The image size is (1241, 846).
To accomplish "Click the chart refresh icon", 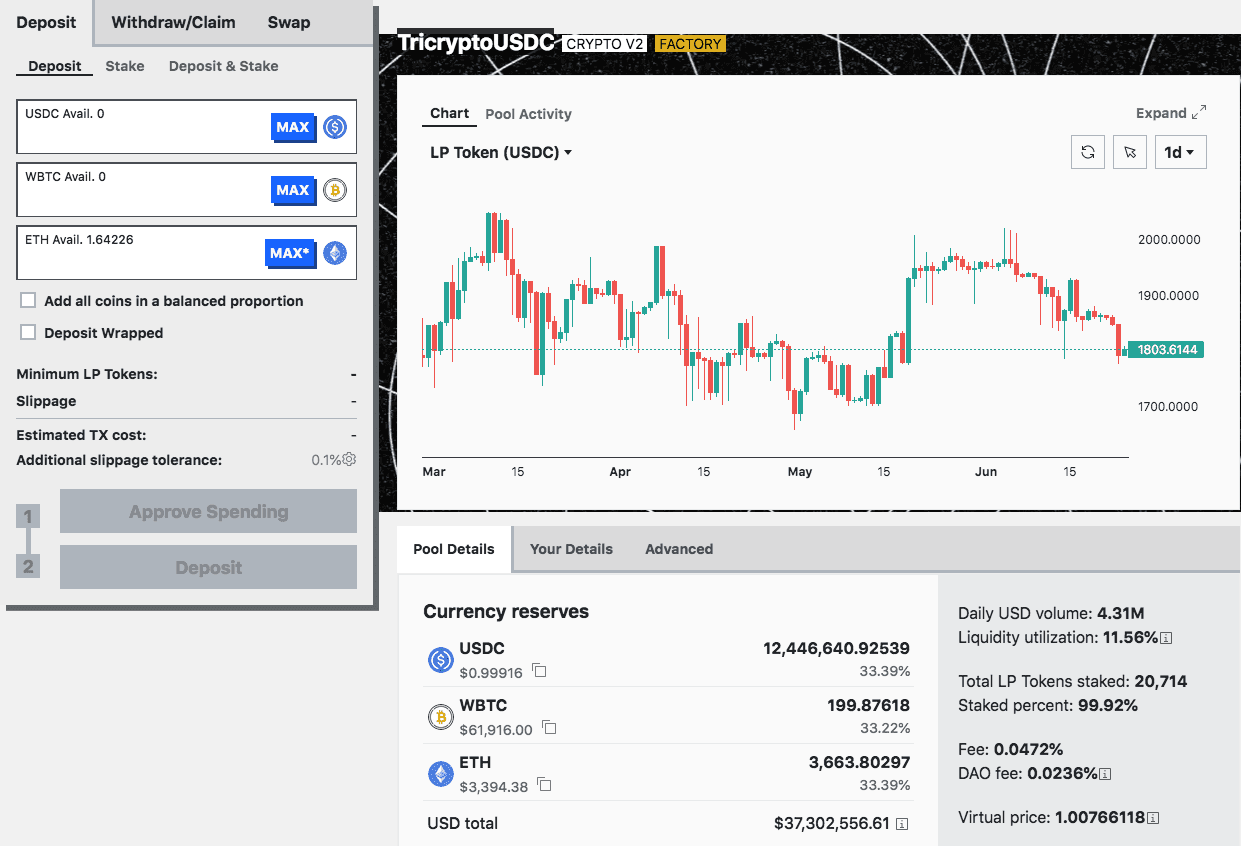I will click(1088, 152).
